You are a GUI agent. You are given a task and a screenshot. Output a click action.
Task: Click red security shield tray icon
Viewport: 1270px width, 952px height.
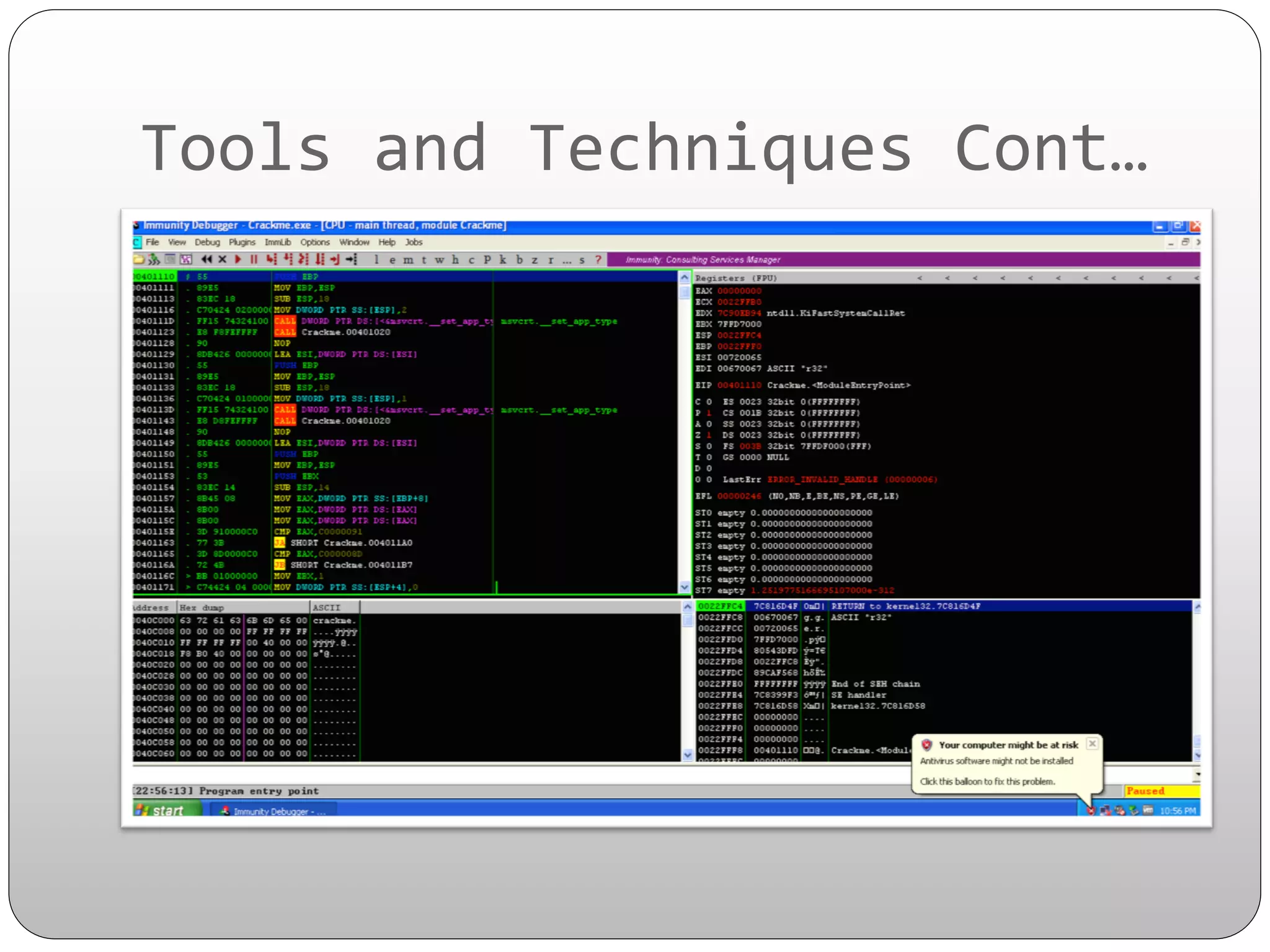(x=1091, y=810)
